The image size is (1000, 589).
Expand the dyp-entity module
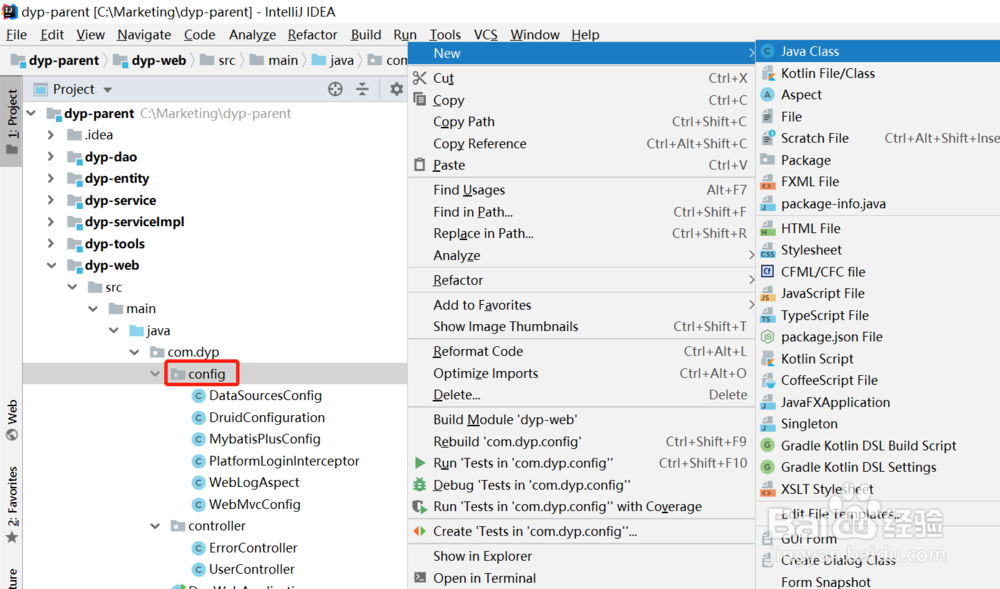51,178
